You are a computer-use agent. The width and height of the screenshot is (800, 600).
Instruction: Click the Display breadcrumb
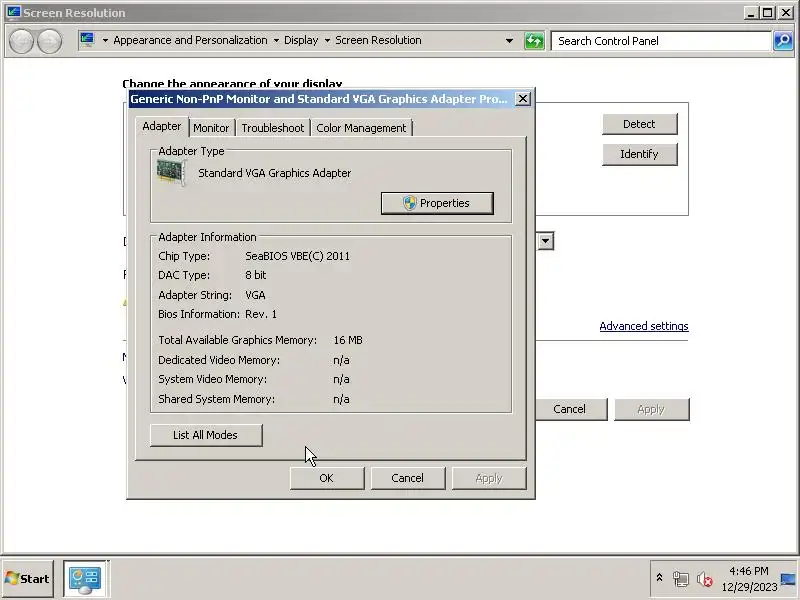301,40
